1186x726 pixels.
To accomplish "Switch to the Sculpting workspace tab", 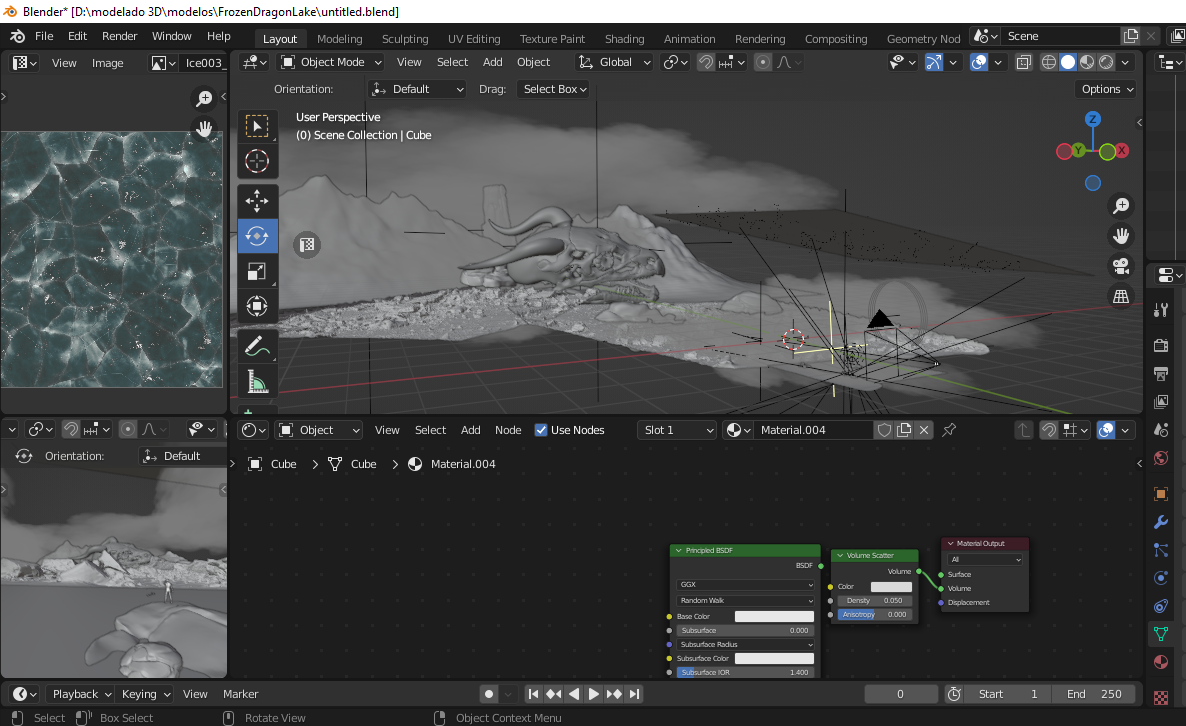I will (405, 39).
